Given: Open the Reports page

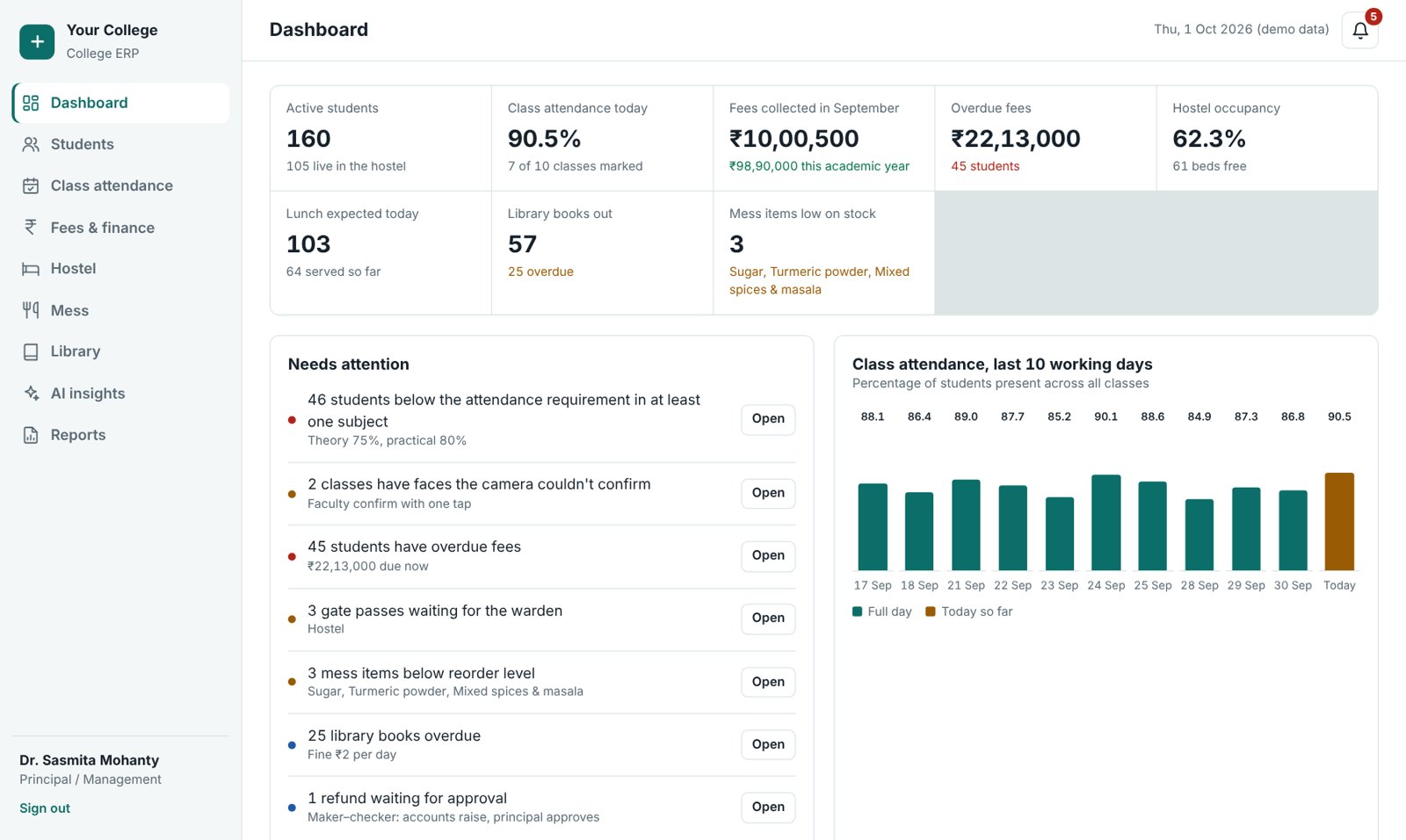Looking at the screenshot, I should pyautogui.click(x=121, y=435).
